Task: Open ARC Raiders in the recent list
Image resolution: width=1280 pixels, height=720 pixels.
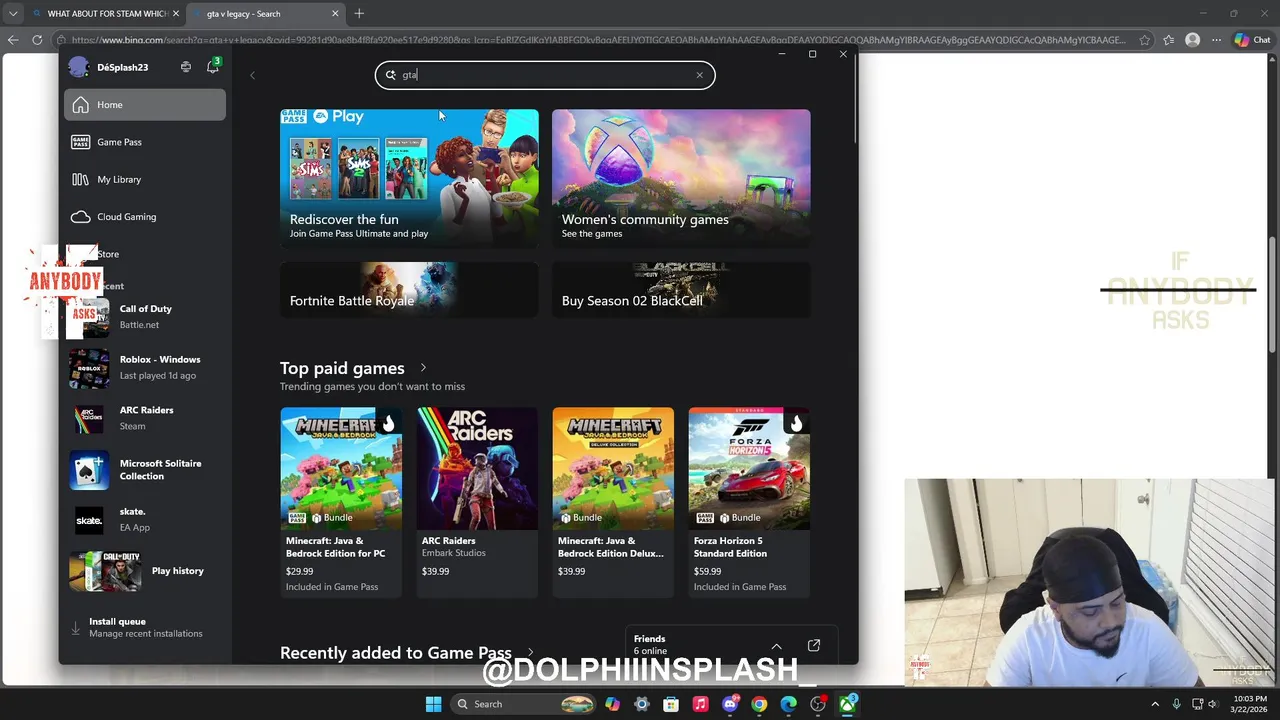Action: (x=145, y=418)
